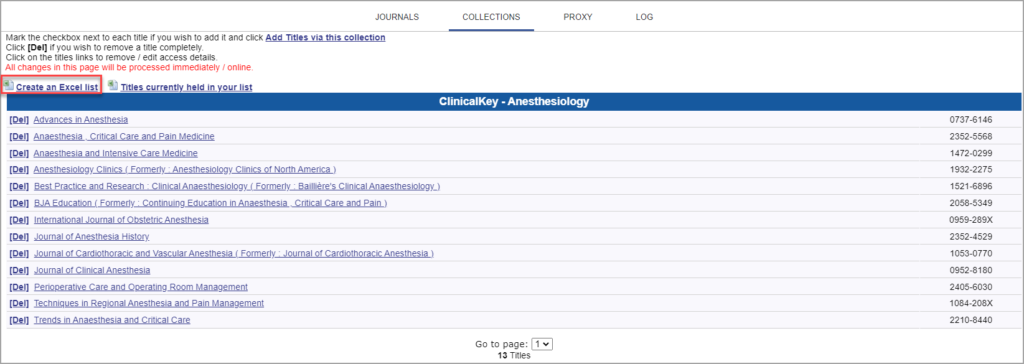Viewport: 1024px width, 364px height.
Task: Click the icon beside Titles currently held
Action: coord(113,86)
